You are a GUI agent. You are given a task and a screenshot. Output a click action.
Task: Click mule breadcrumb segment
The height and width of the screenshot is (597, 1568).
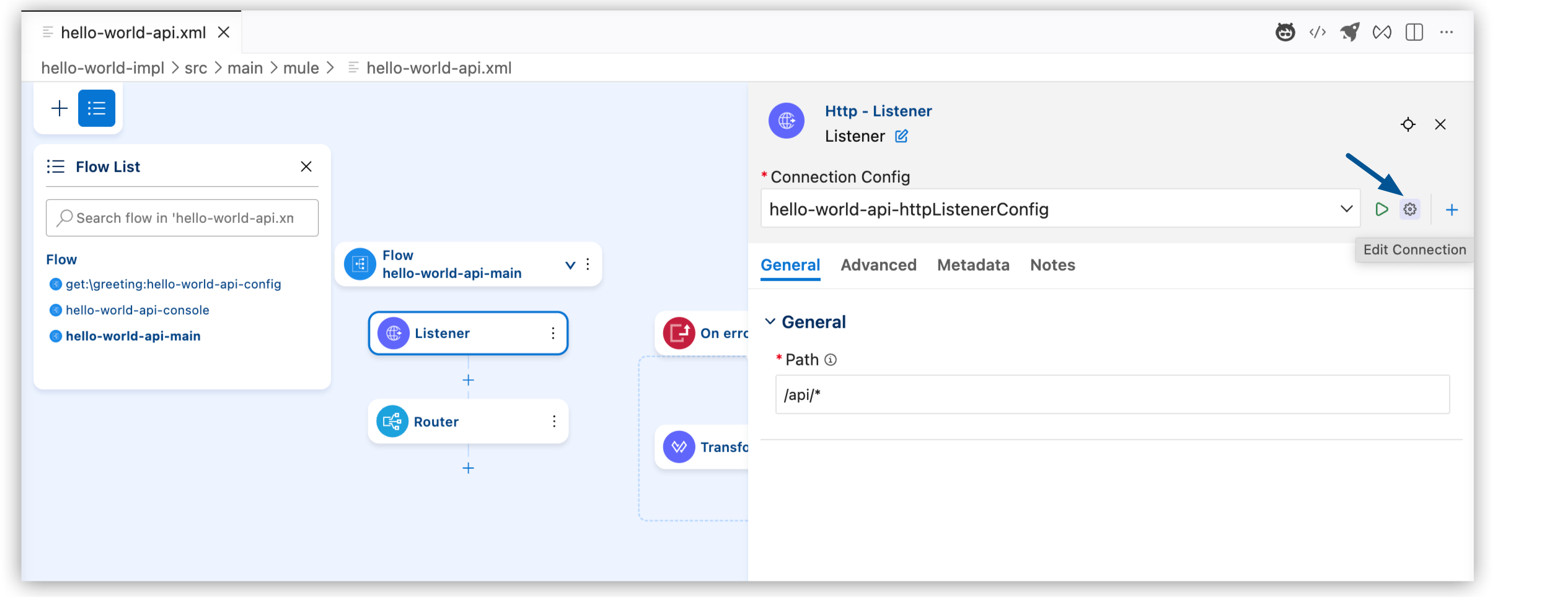[301, 68]
